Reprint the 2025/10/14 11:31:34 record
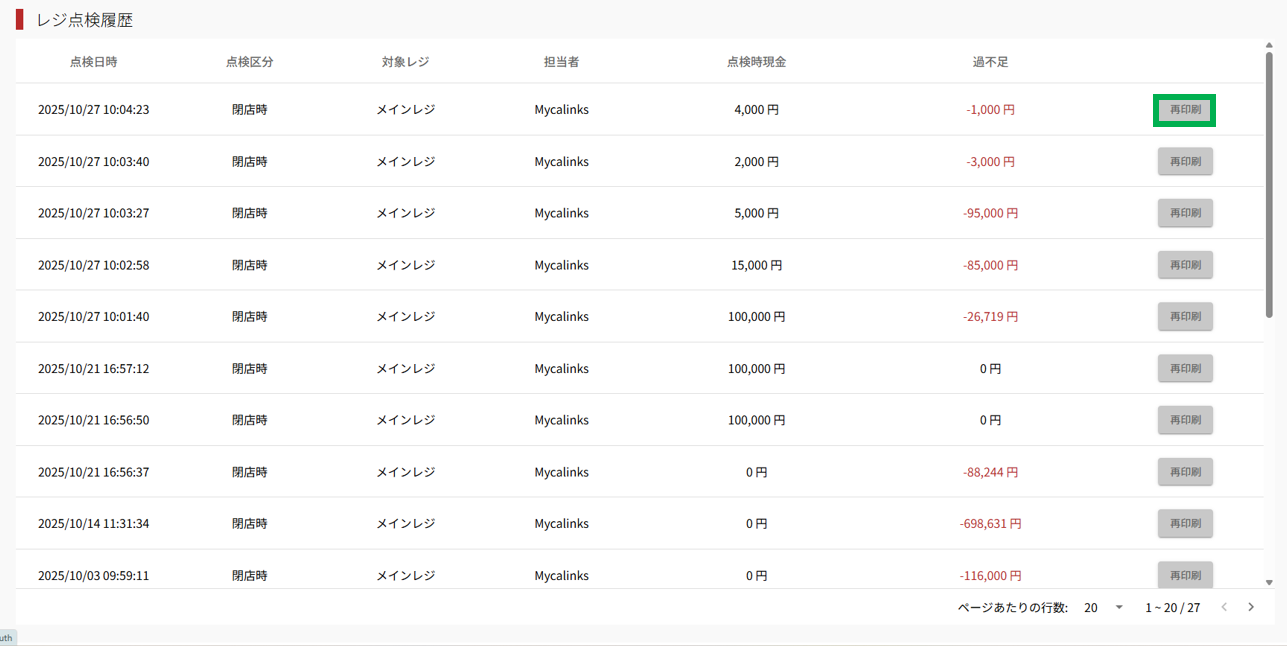Viewport: 1287px width, 646px height. [1185, 523]
